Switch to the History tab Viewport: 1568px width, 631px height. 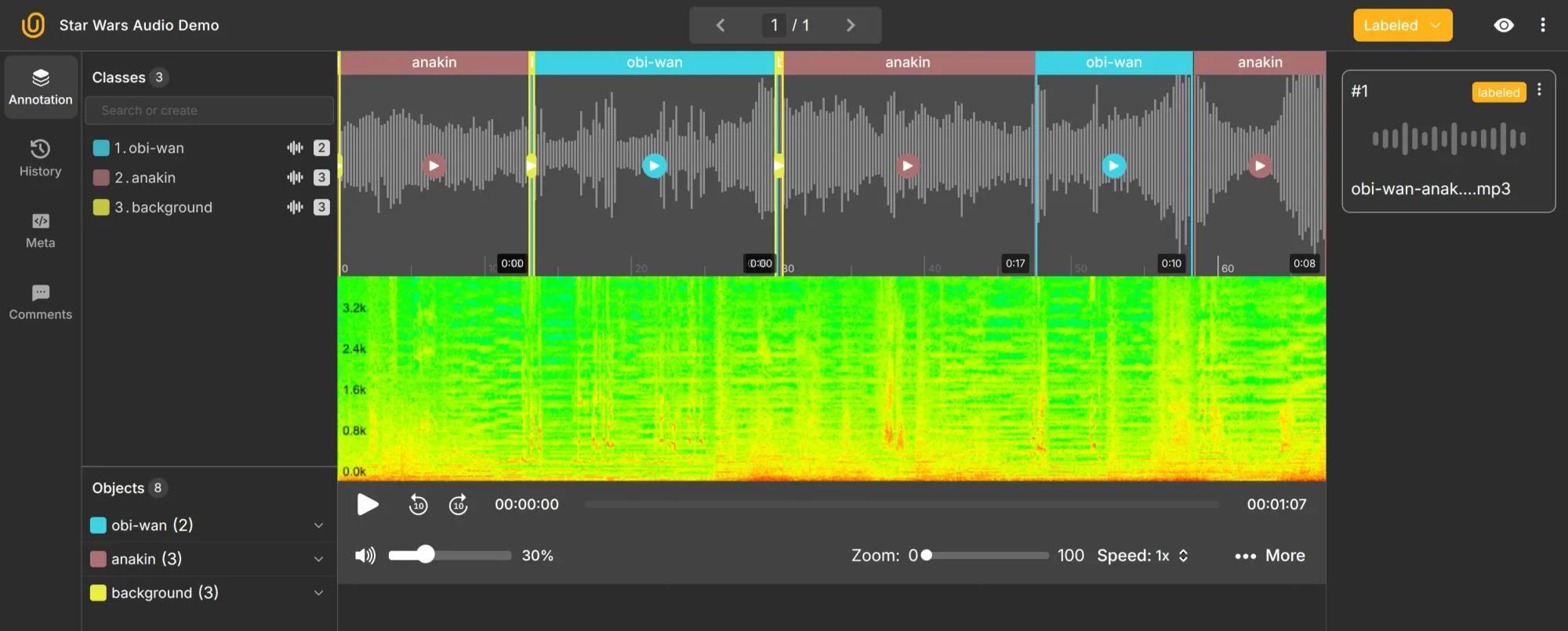(41, 158)
